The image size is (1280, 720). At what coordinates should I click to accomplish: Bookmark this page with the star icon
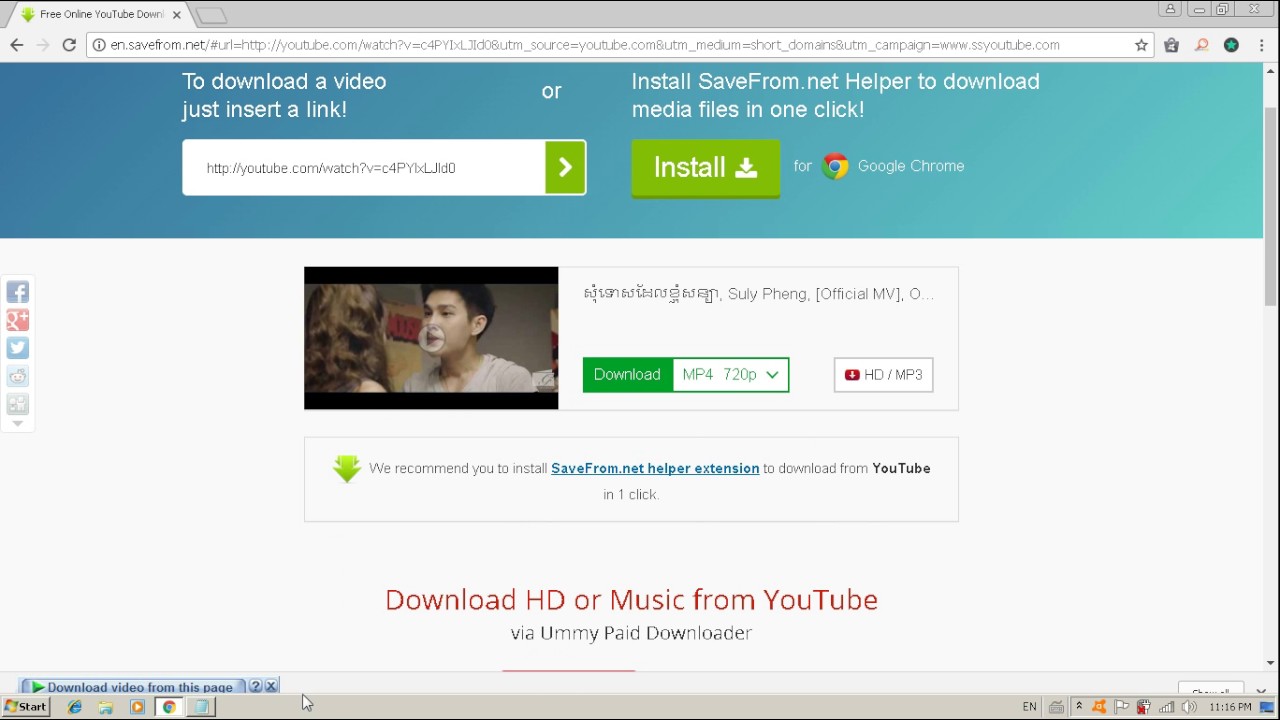1141,45
